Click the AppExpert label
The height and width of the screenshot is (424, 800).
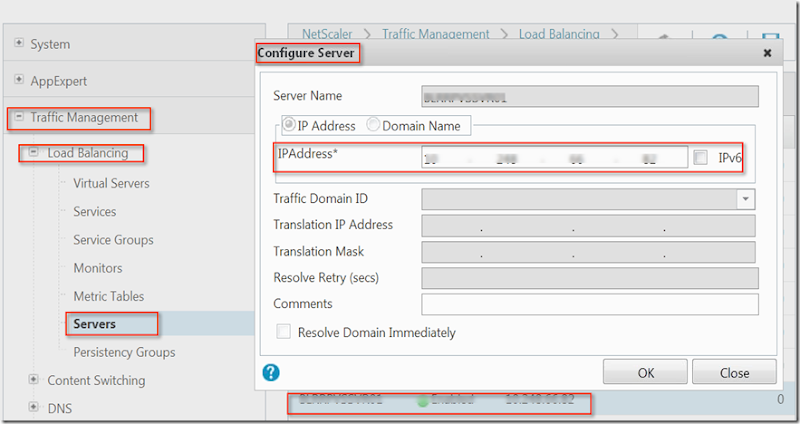[59, 81]
